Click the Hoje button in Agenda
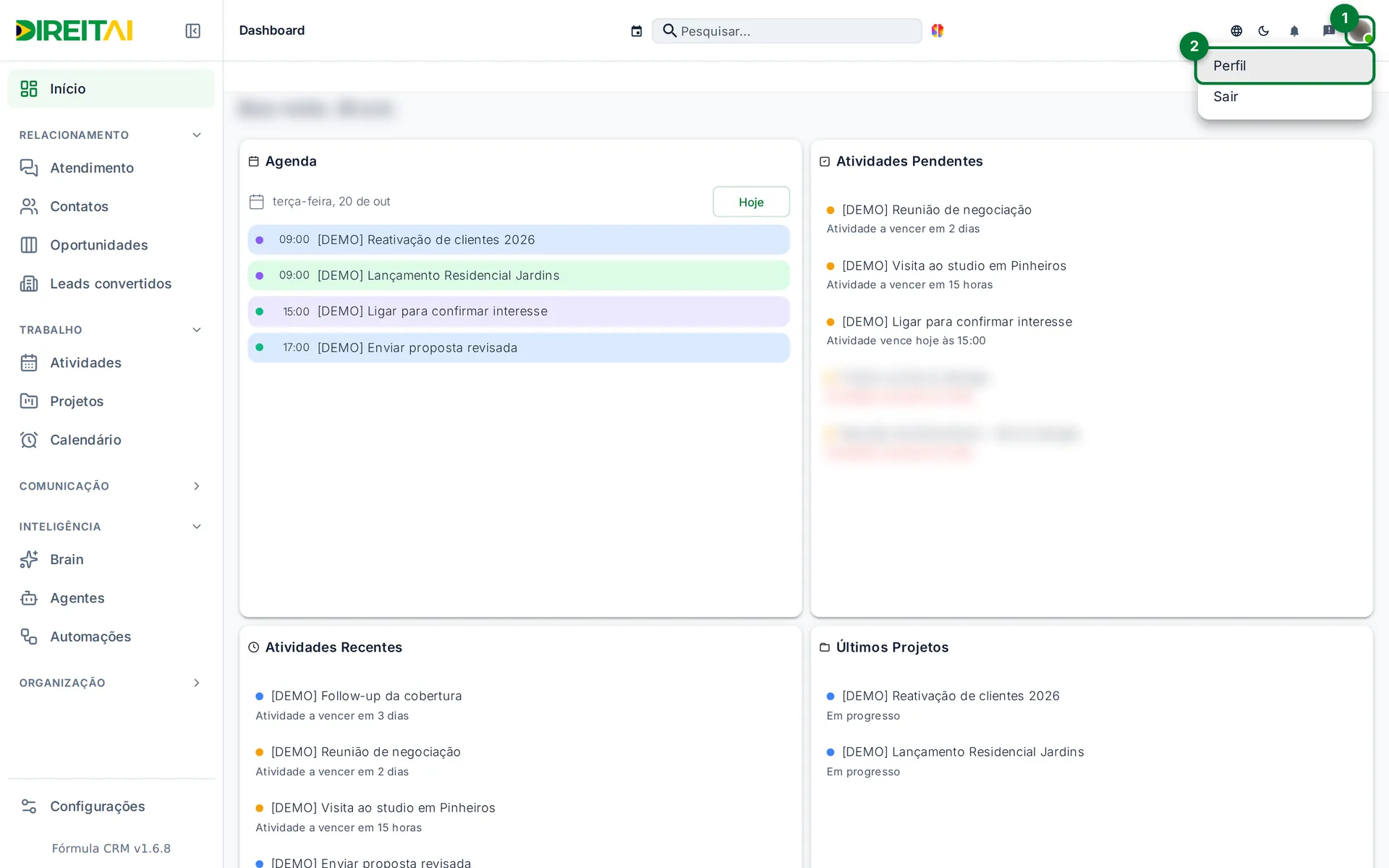This screenshot has width=1389, height=868. click(751, 202)
